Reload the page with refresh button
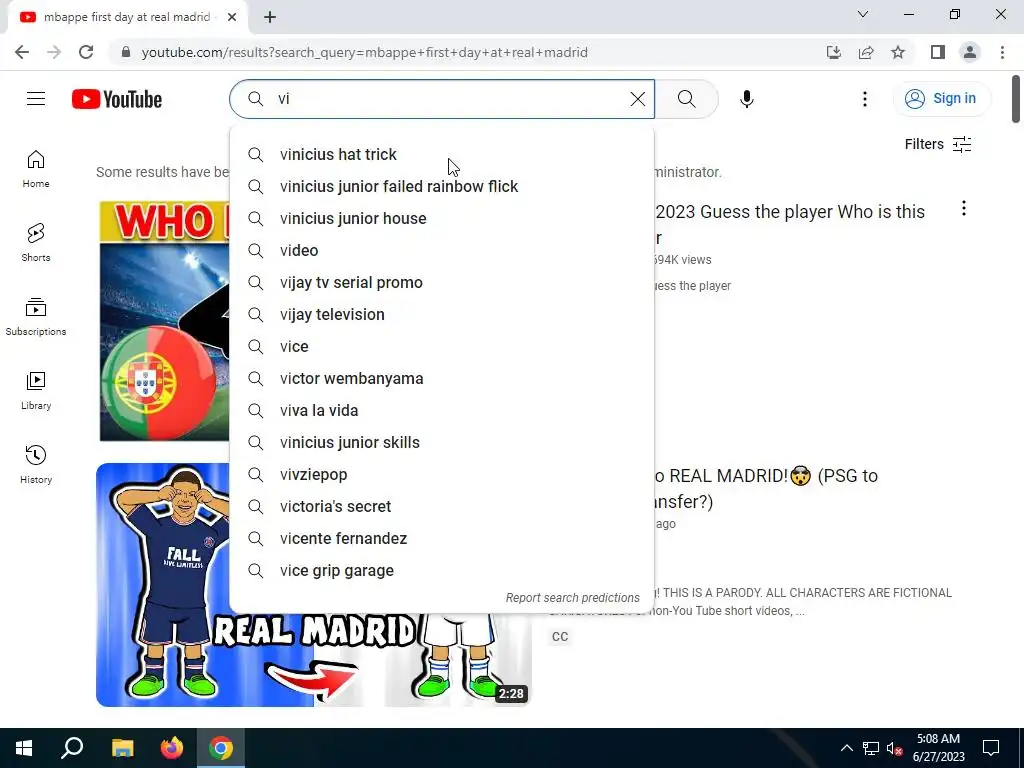Viewport: 1024px width, 768px height. pyautogui.click(x=86, y=52)
